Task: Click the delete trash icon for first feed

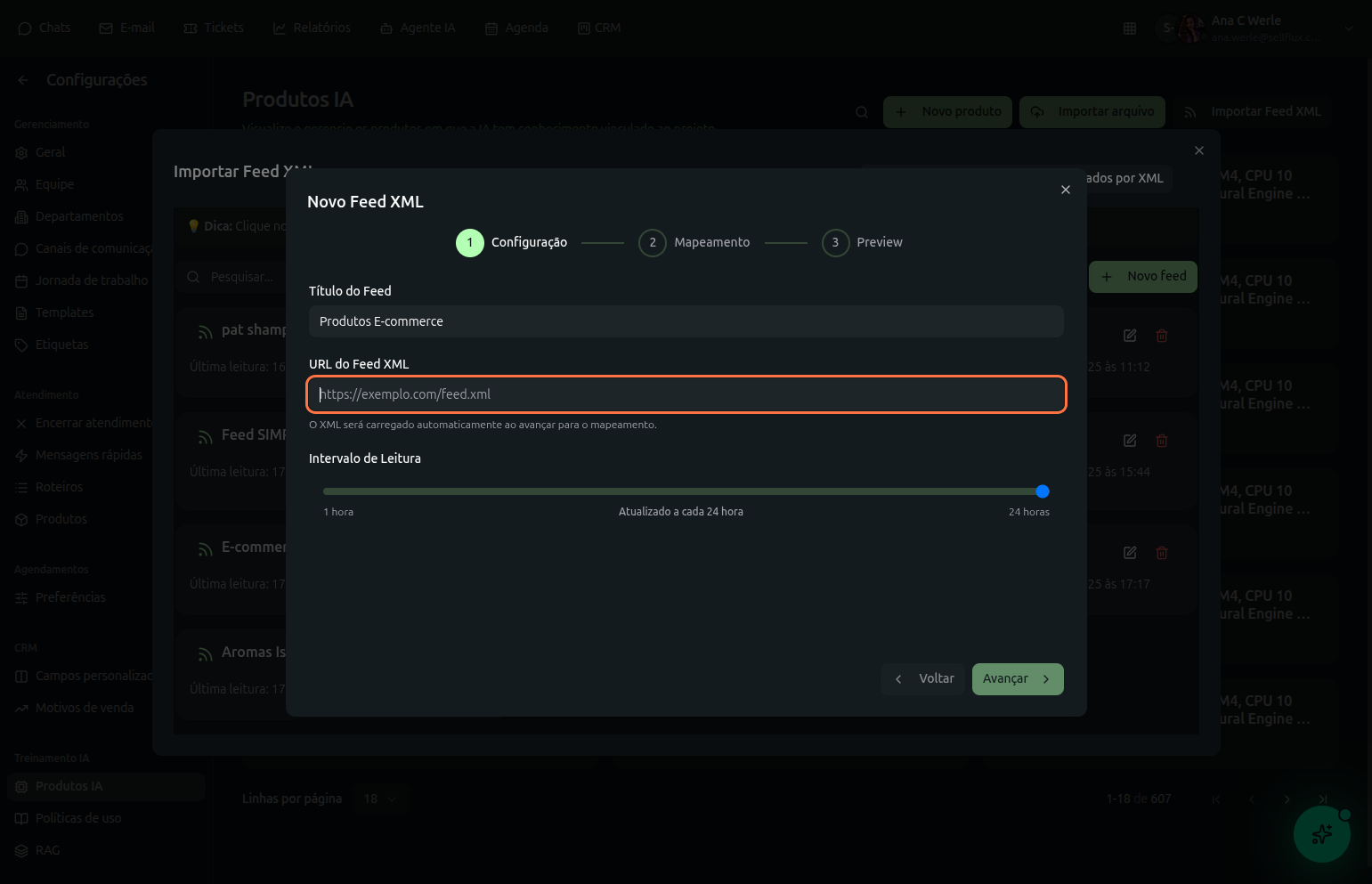Action: click(1162, 336)
